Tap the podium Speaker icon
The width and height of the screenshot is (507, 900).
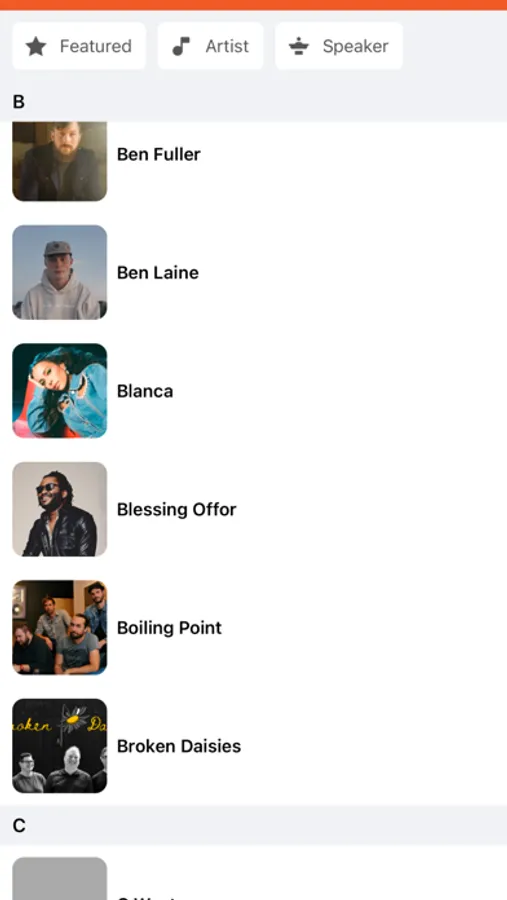point(299,46)
